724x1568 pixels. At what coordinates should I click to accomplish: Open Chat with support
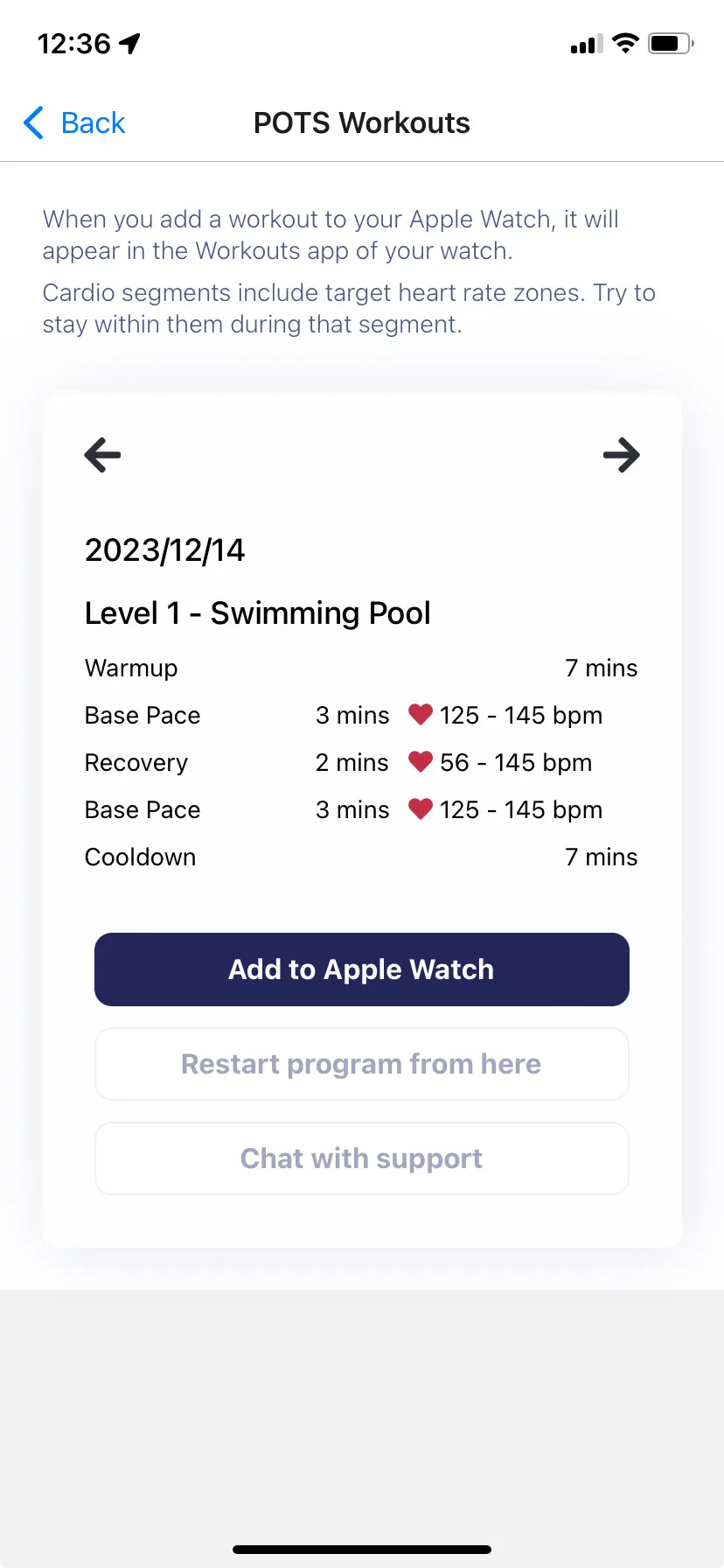[x=361, y=1158]
